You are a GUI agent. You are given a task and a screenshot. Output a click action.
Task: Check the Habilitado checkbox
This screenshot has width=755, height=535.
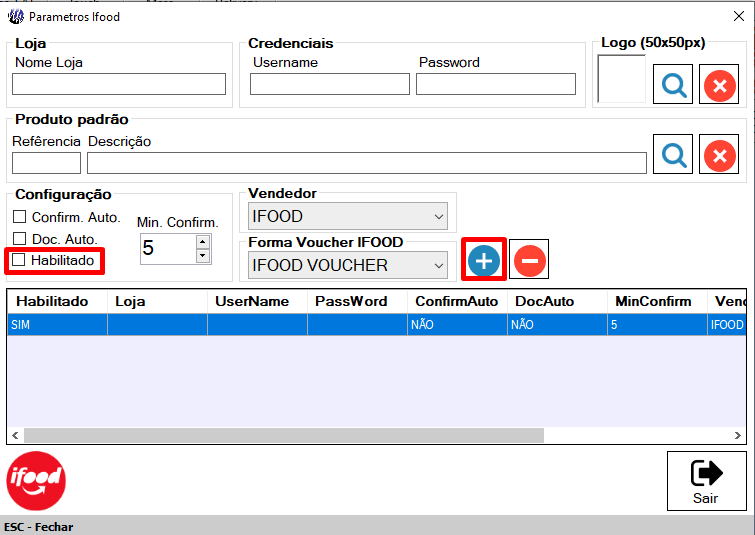[x=18, y=260]
